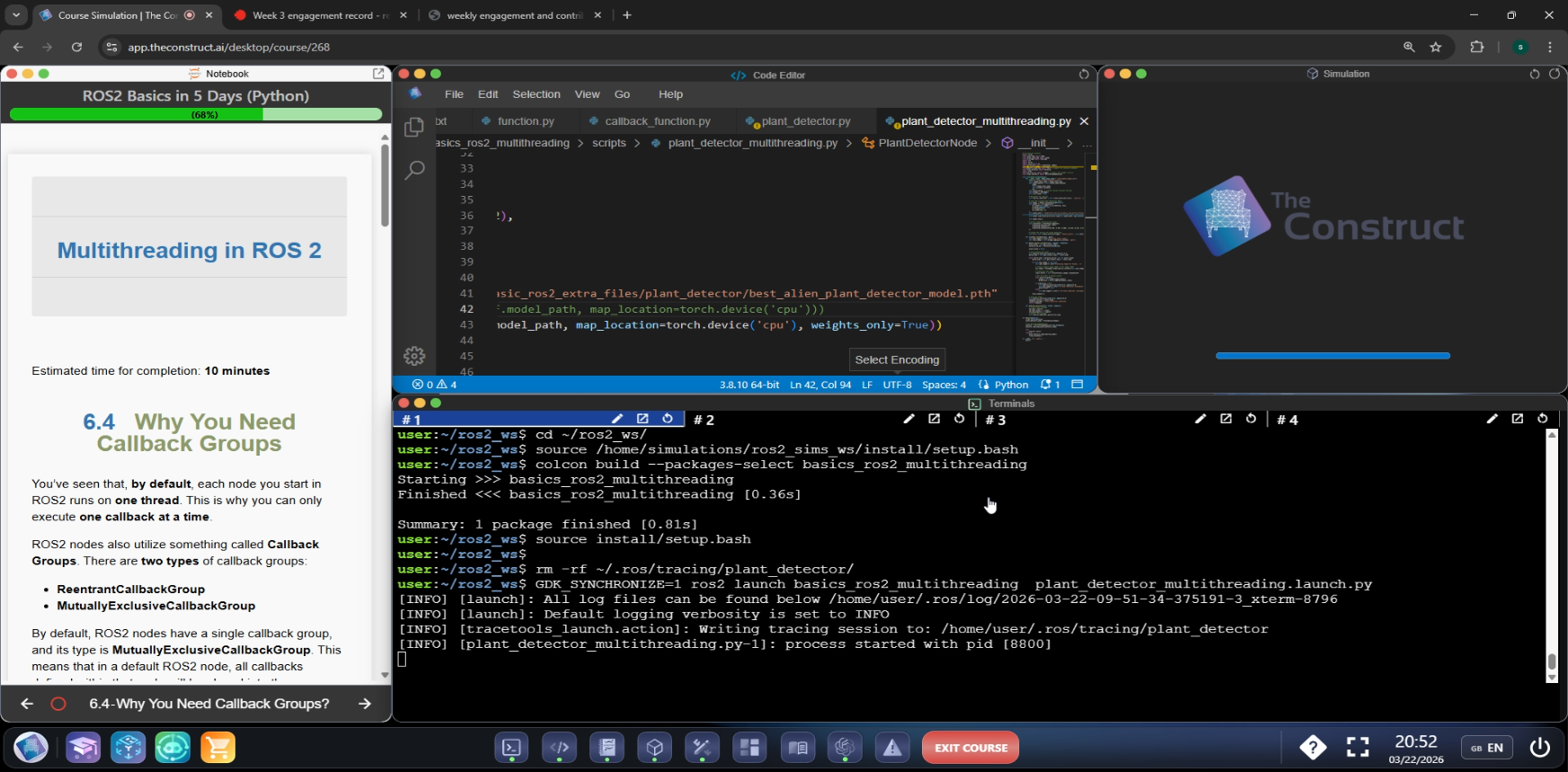Toggle fullscreen mode for the desktop
Image resolution: width=1568 pixels, height=772 pixels.
[1358, 747]
